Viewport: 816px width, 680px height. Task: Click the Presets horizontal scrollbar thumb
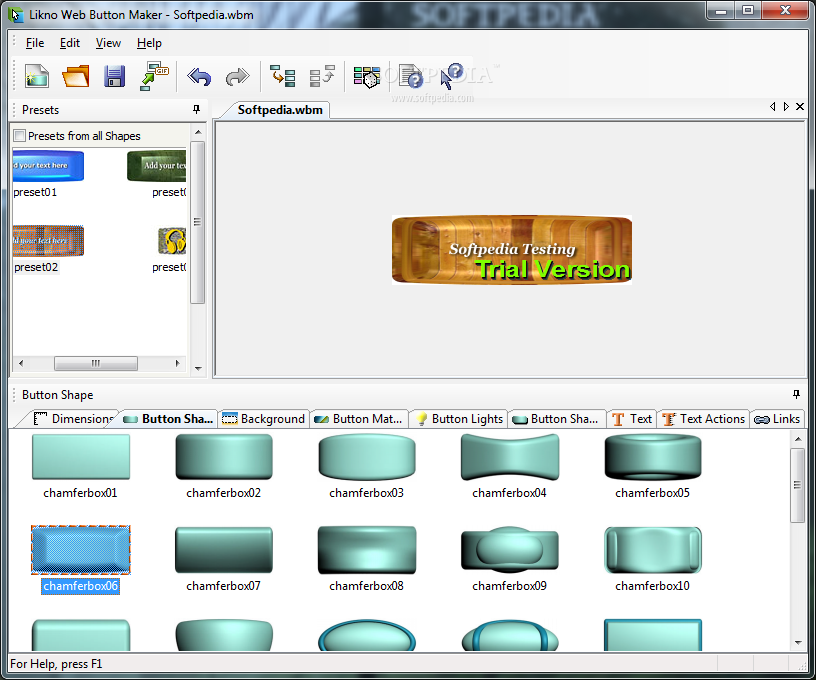[x=96, y=363]
